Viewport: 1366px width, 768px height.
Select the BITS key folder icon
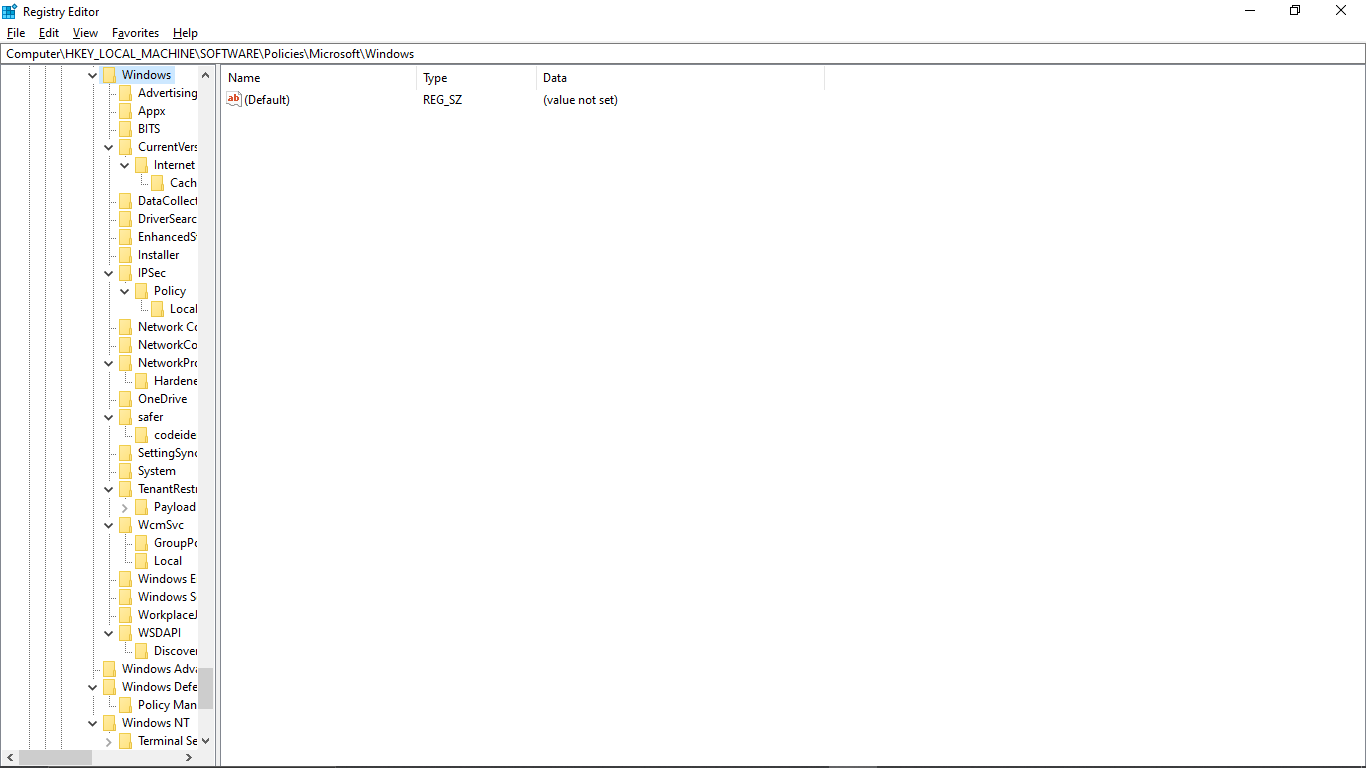(125, 129)
